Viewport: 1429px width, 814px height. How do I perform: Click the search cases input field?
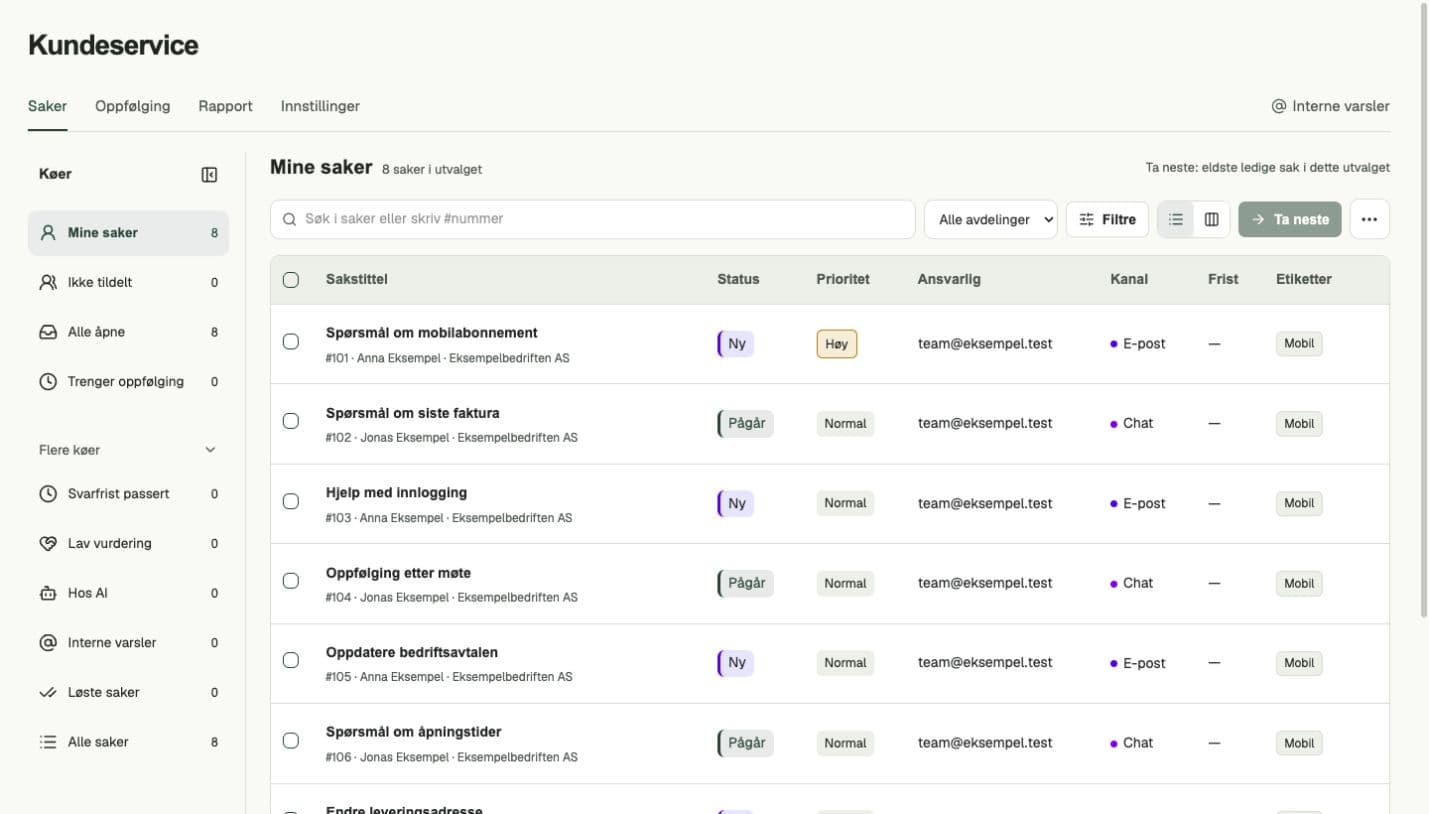tap(593, 219)
